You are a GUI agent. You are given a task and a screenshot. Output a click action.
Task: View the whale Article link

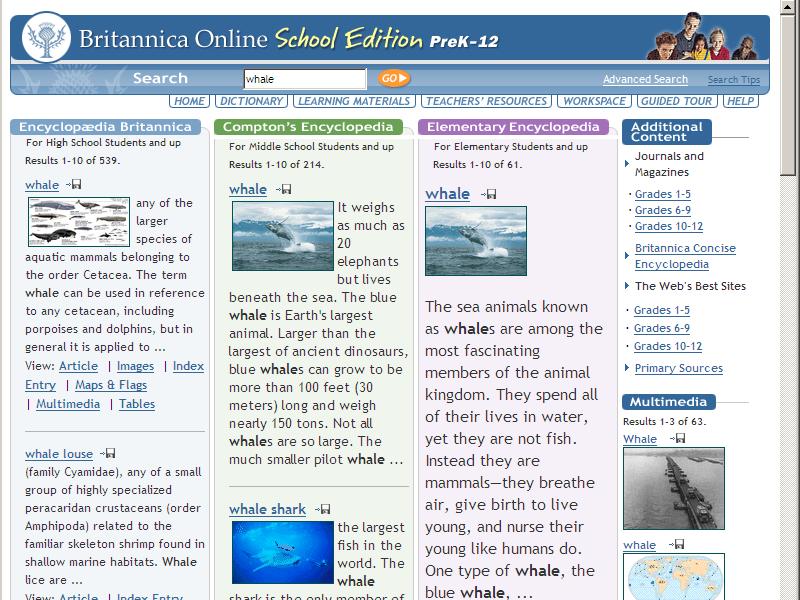click(x=79, y=366)
